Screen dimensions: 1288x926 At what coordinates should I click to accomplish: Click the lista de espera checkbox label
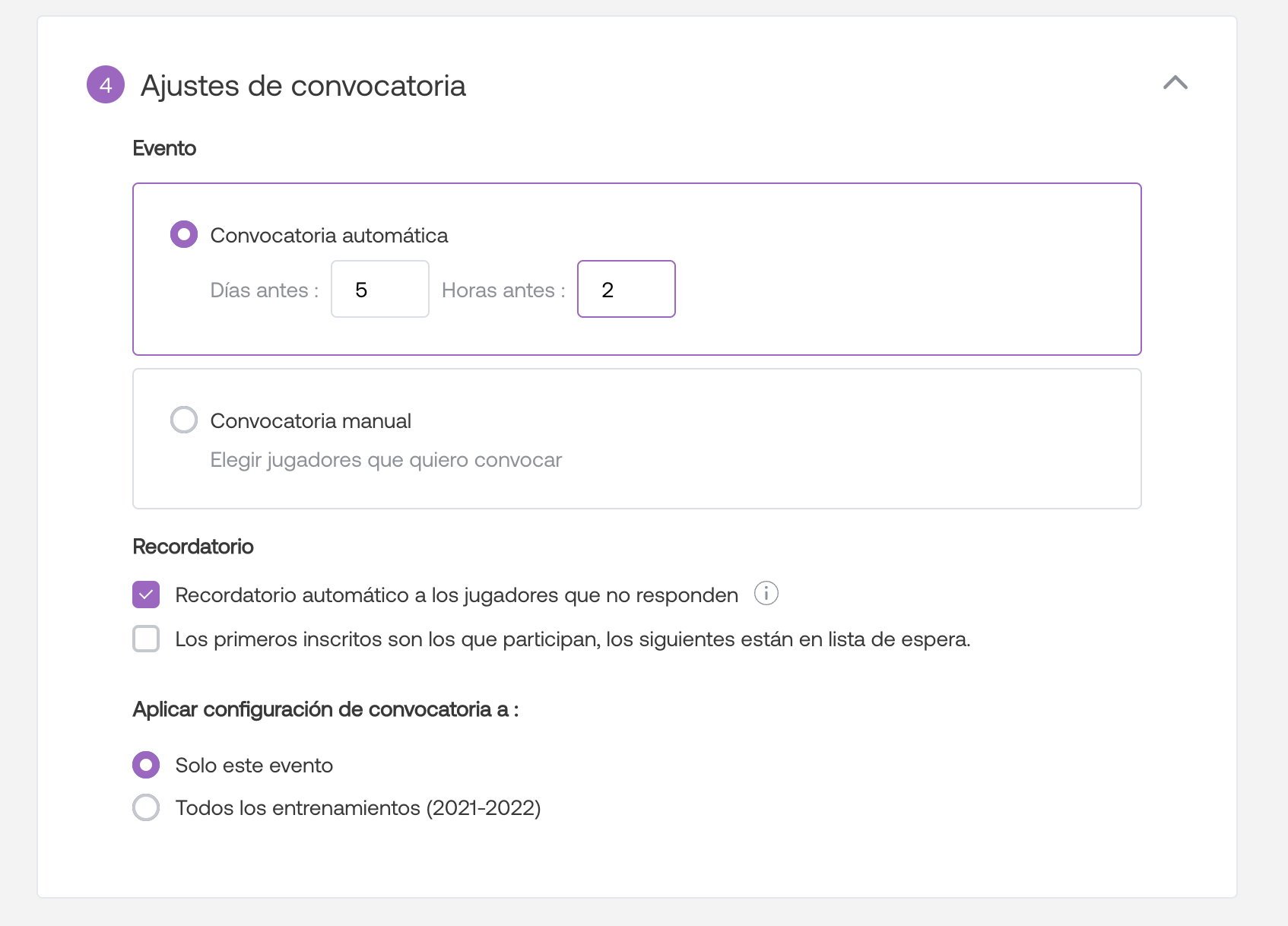[x=573, y=639]
